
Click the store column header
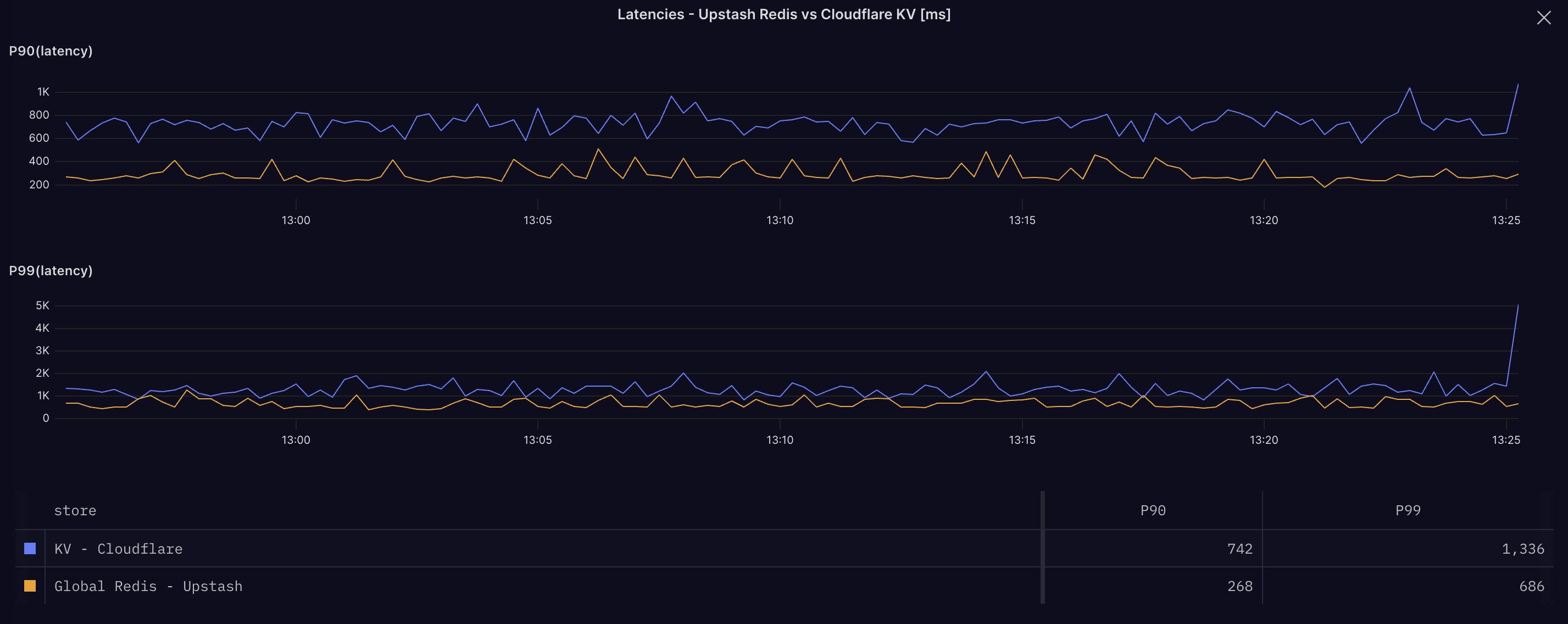pos(75,510)
